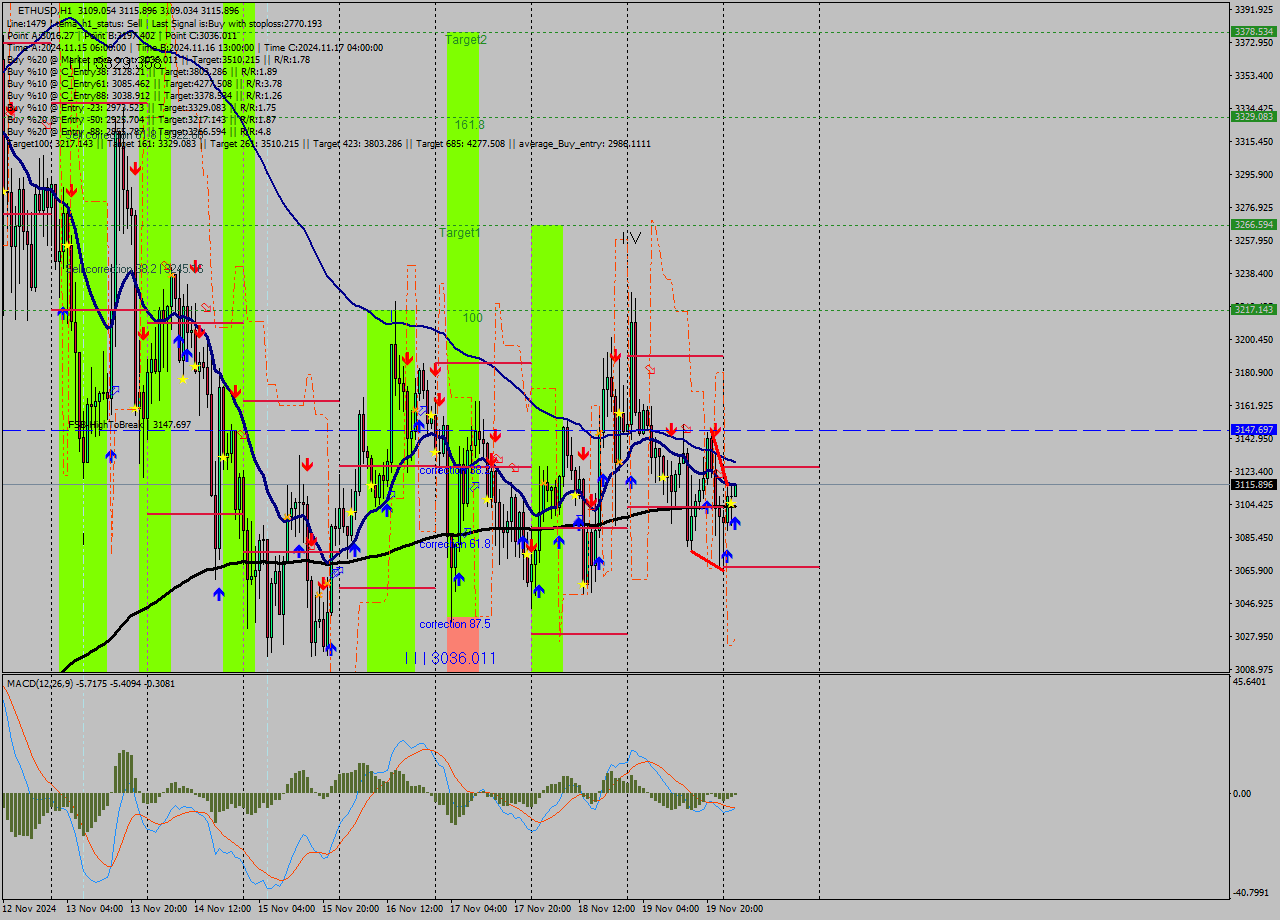
Task: Click the IV wave label
Action: pos(630,238)
